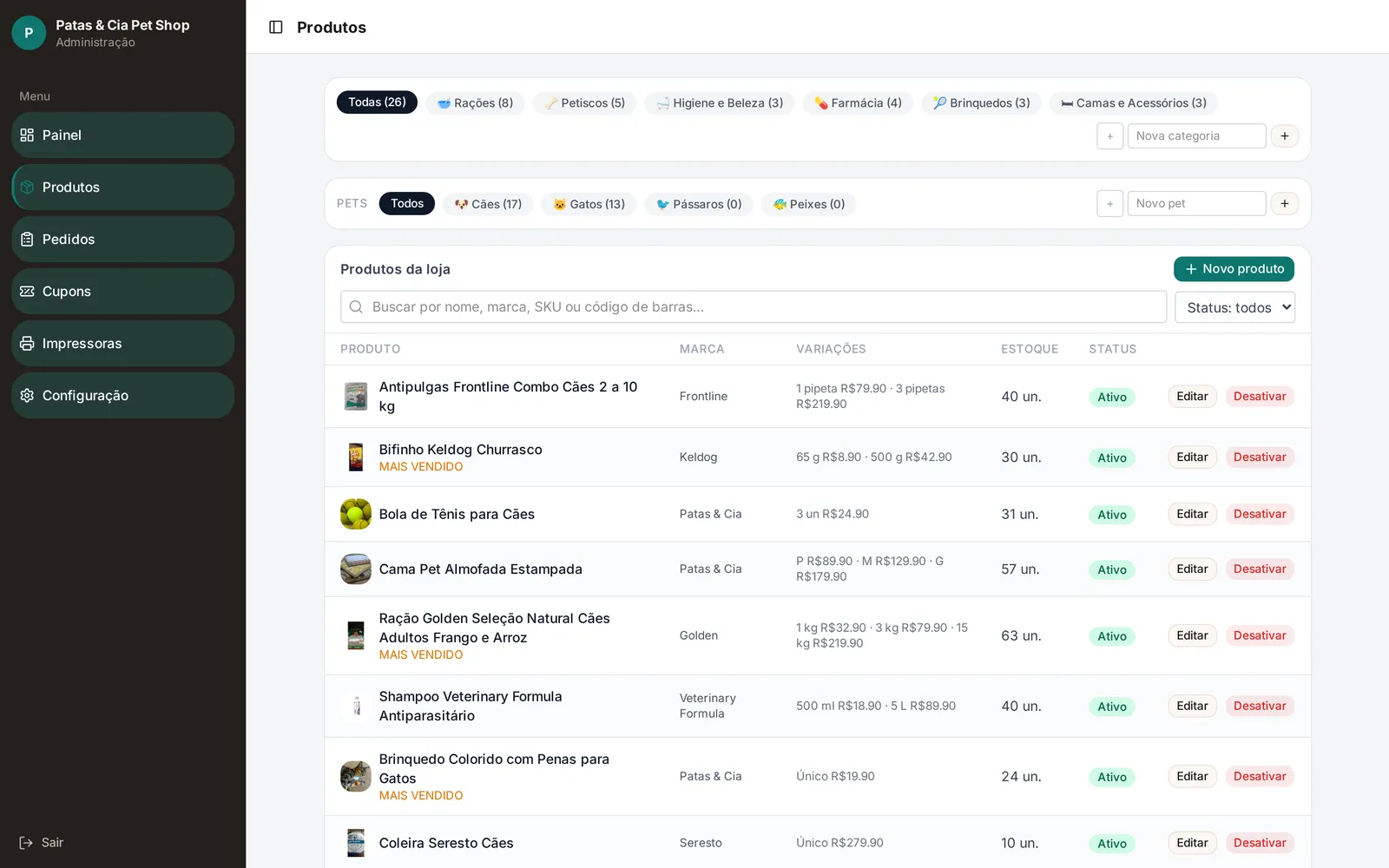The image size is (1389, 868).
Task: Open the Status: todos dropdown
Action: pos(1234,307)
